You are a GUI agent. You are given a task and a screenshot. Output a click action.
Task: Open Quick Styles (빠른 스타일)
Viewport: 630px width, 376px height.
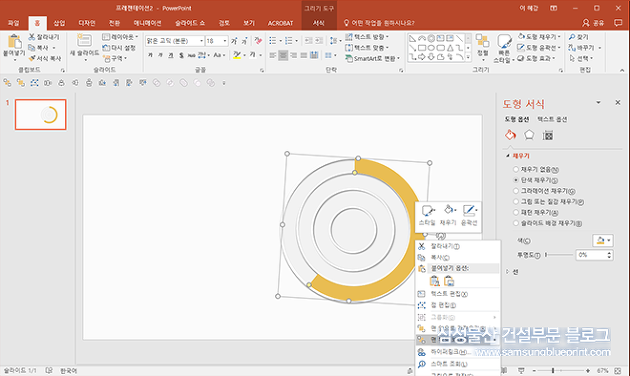(x=504, y=48)
